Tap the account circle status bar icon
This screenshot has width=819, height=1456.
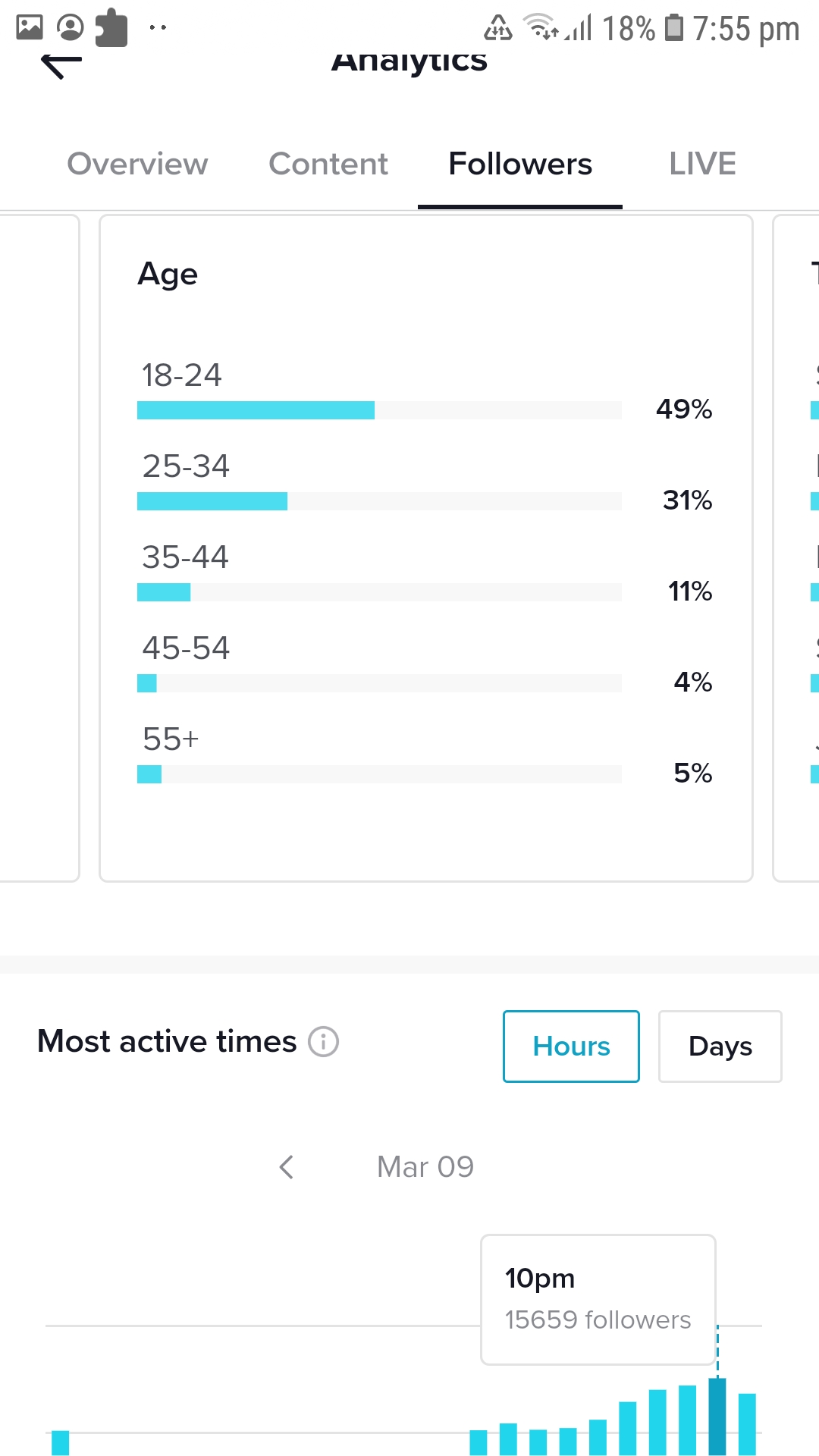[71, 27]
